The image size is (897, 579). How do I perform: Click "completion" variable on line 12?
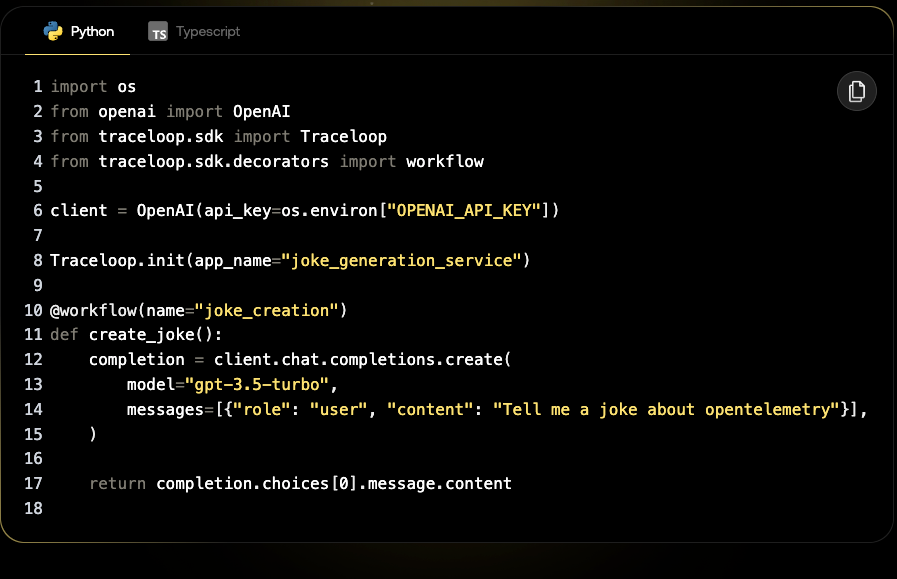pyautogui.click(x=137, y=360)
